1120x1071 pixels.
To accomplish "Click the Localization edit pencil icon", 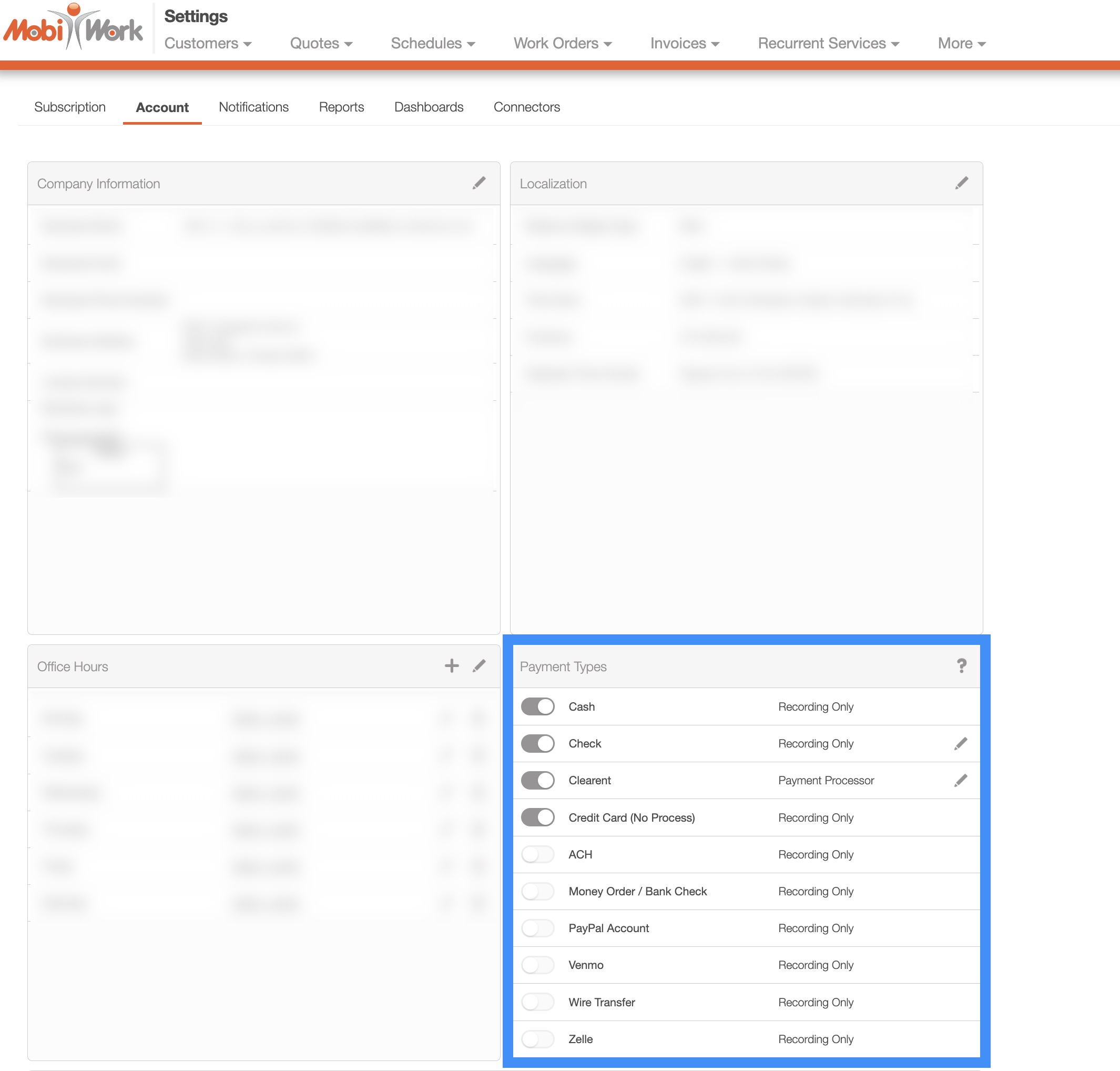I will pyautogui.click(x=961, y=183).
